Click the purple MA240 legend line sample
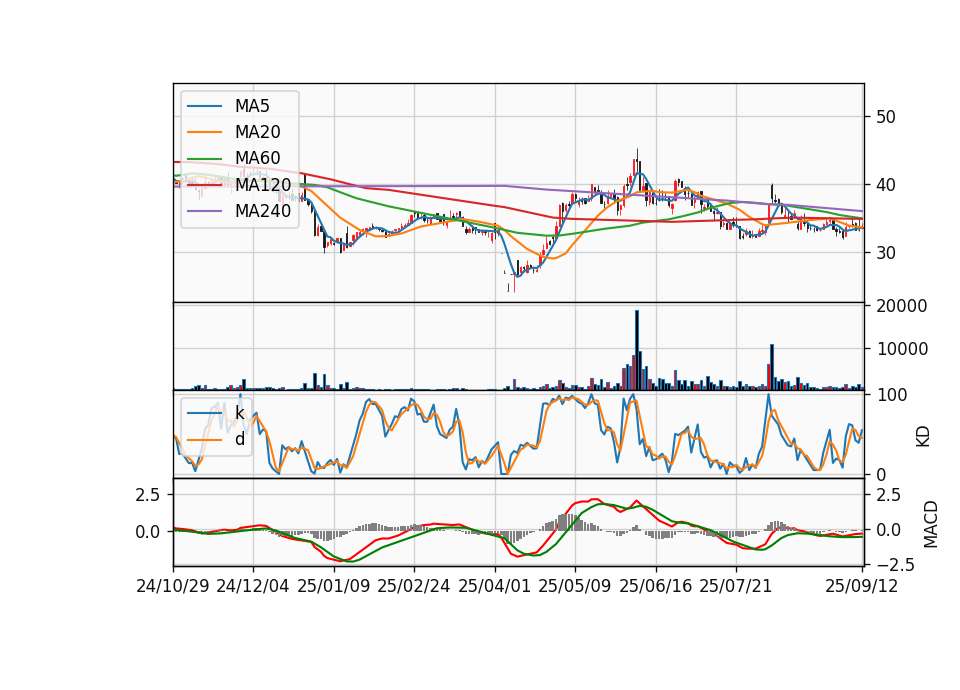 pos(205,212)
